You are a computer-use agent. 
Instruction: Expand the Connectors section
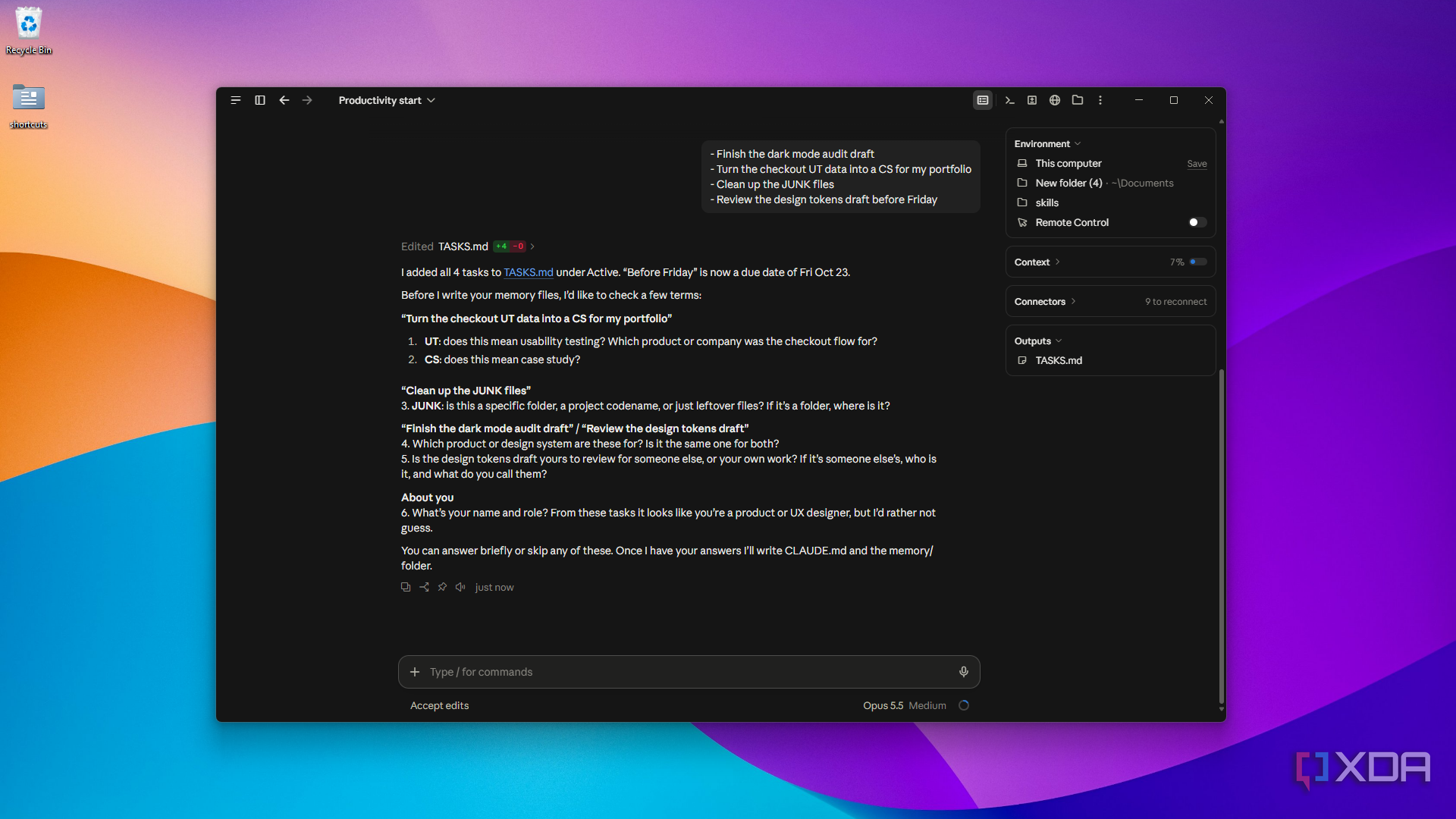[1045, 302]
